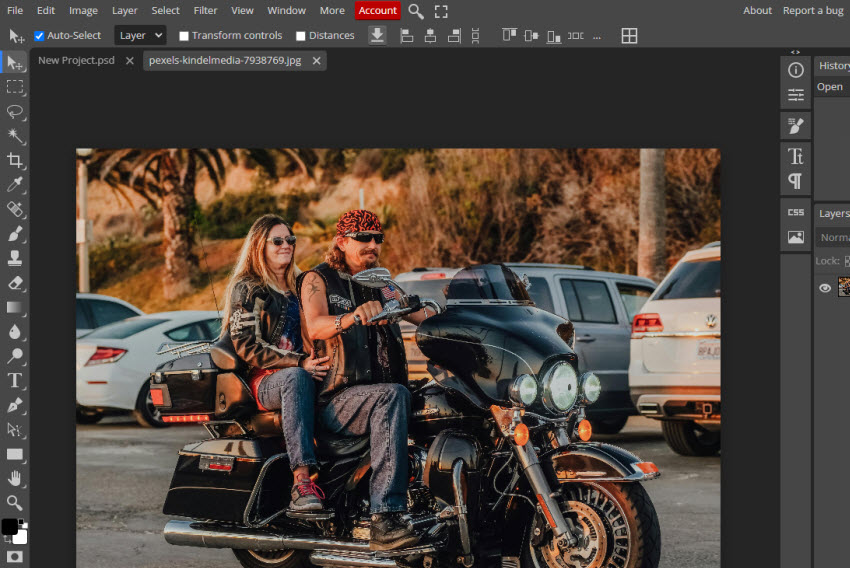850x568 pixels.
Task: Activate the Hand tool
Action: pos(15,478)
